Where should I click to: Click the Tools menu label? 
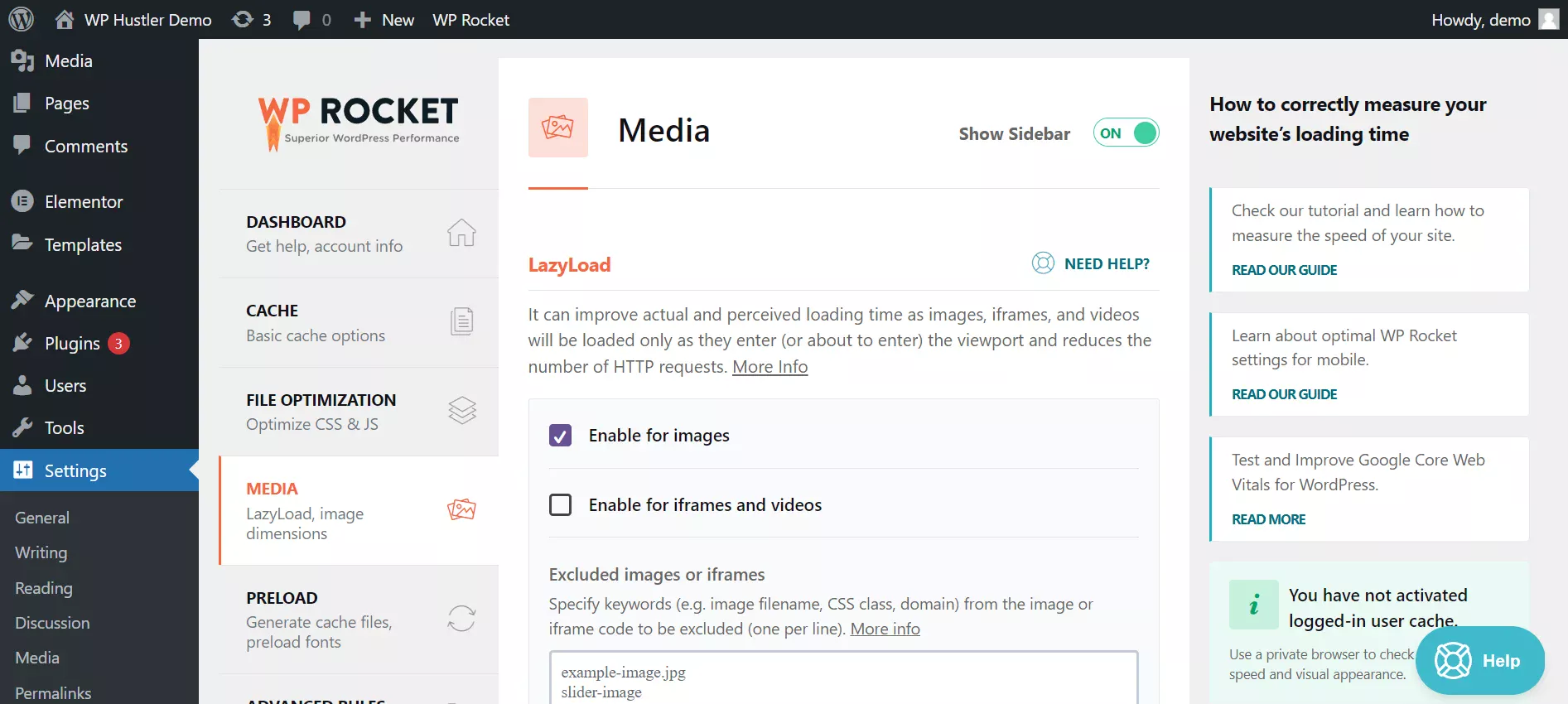point(65,427)
